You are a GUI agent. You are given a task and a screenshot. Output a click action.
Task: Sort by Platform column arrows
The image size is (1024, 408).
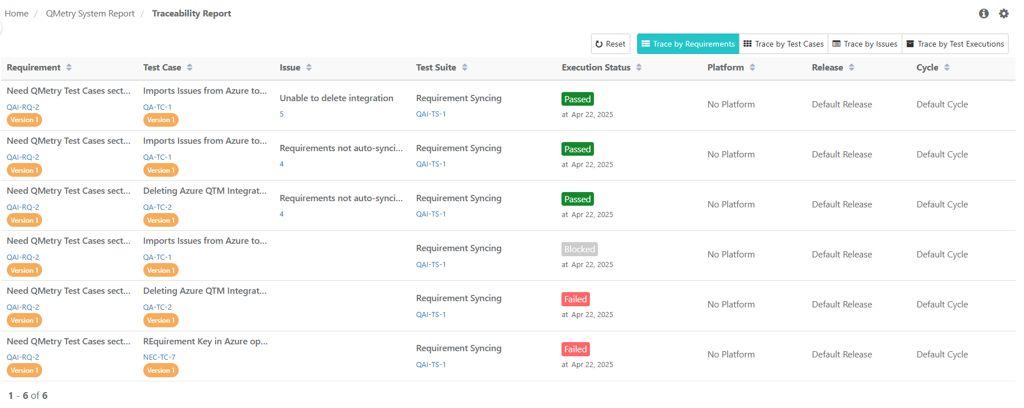click(752, 67)
